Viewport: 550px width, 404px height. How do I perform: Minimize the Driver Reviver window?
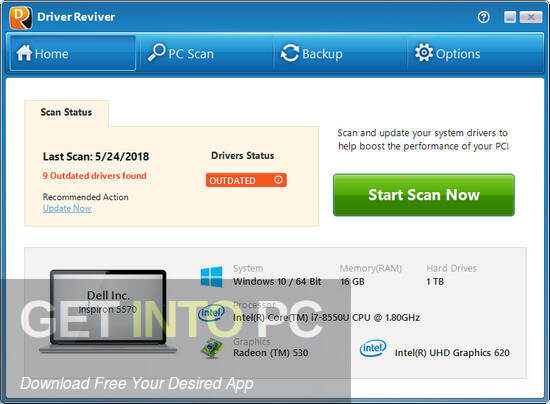510,17
